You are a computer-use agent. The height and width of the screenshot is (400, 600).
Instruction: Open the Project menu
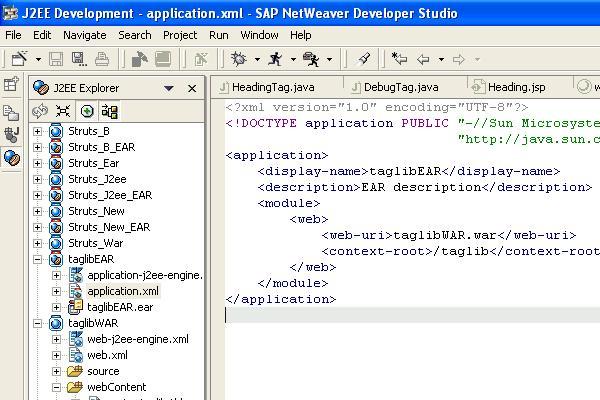[180, 35]
